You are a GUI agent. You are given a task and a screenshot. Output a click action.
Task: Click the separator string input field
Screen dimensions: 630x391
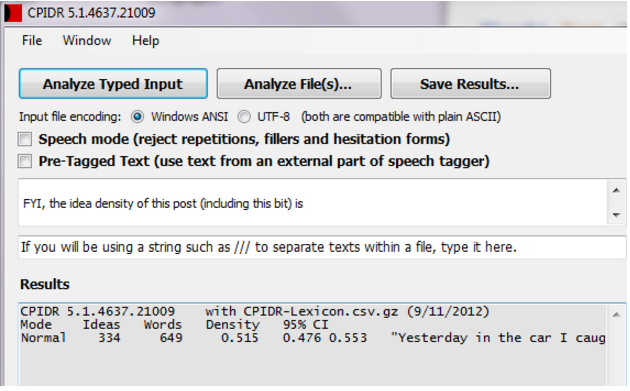pyautogui.click(x=321, y=247)
